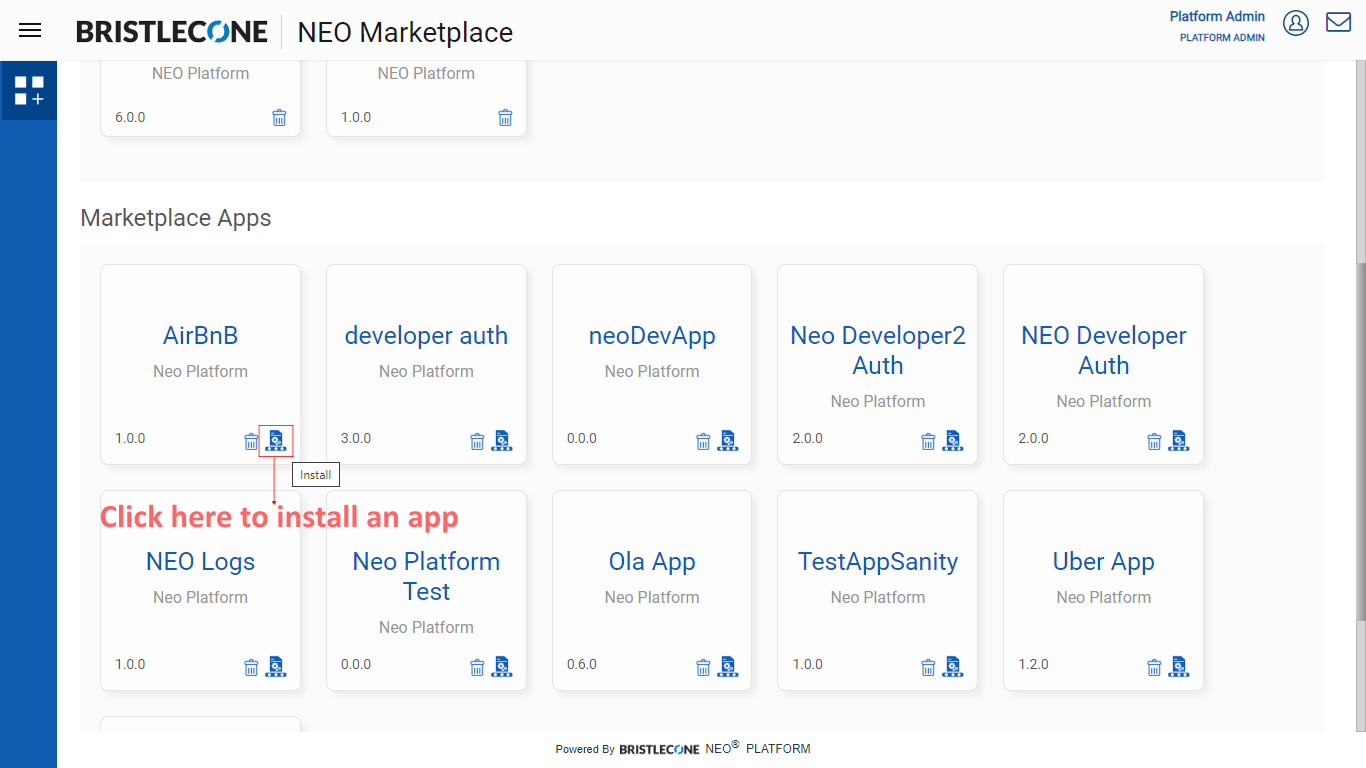
Task: Open the hamburger navigation menu
Action: [x=30, y=30]
